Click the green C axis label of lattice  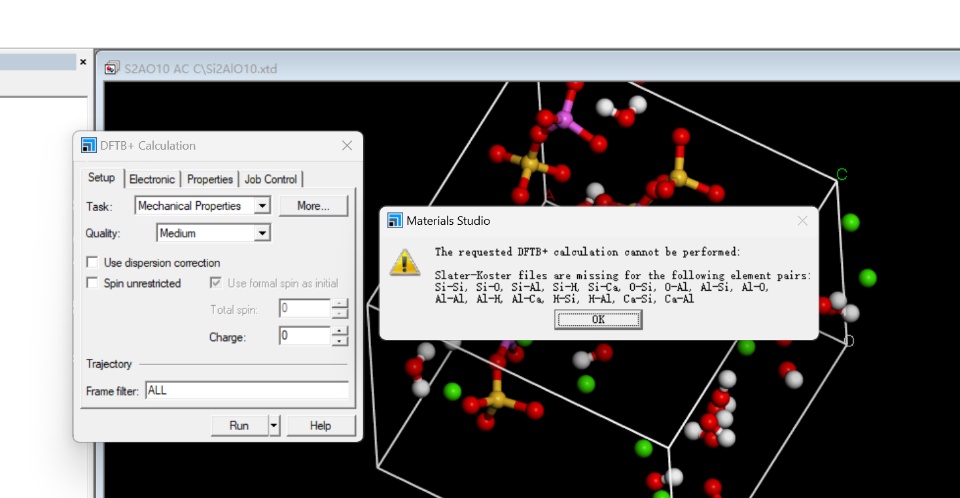[x=842, y=175]
